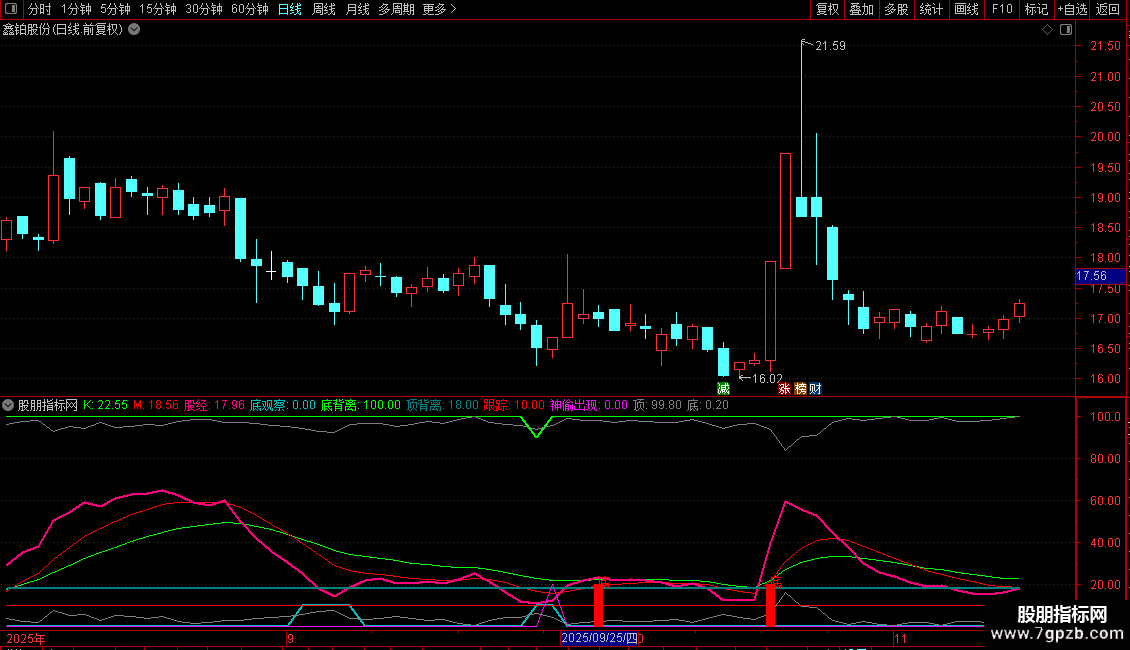This screenshot has height=650, width=1130.
Task: Expand the 更多 period options
Action: tap(439, 9)
